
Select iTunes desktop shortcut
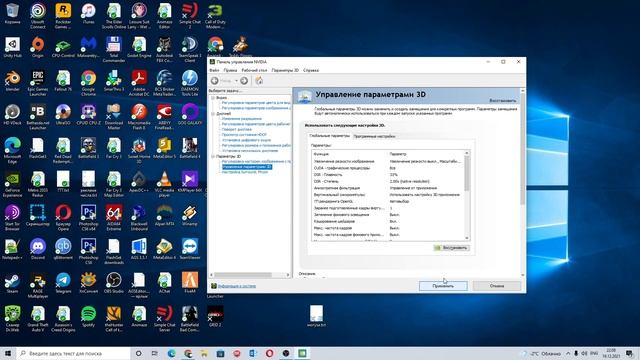coord(88,13)
